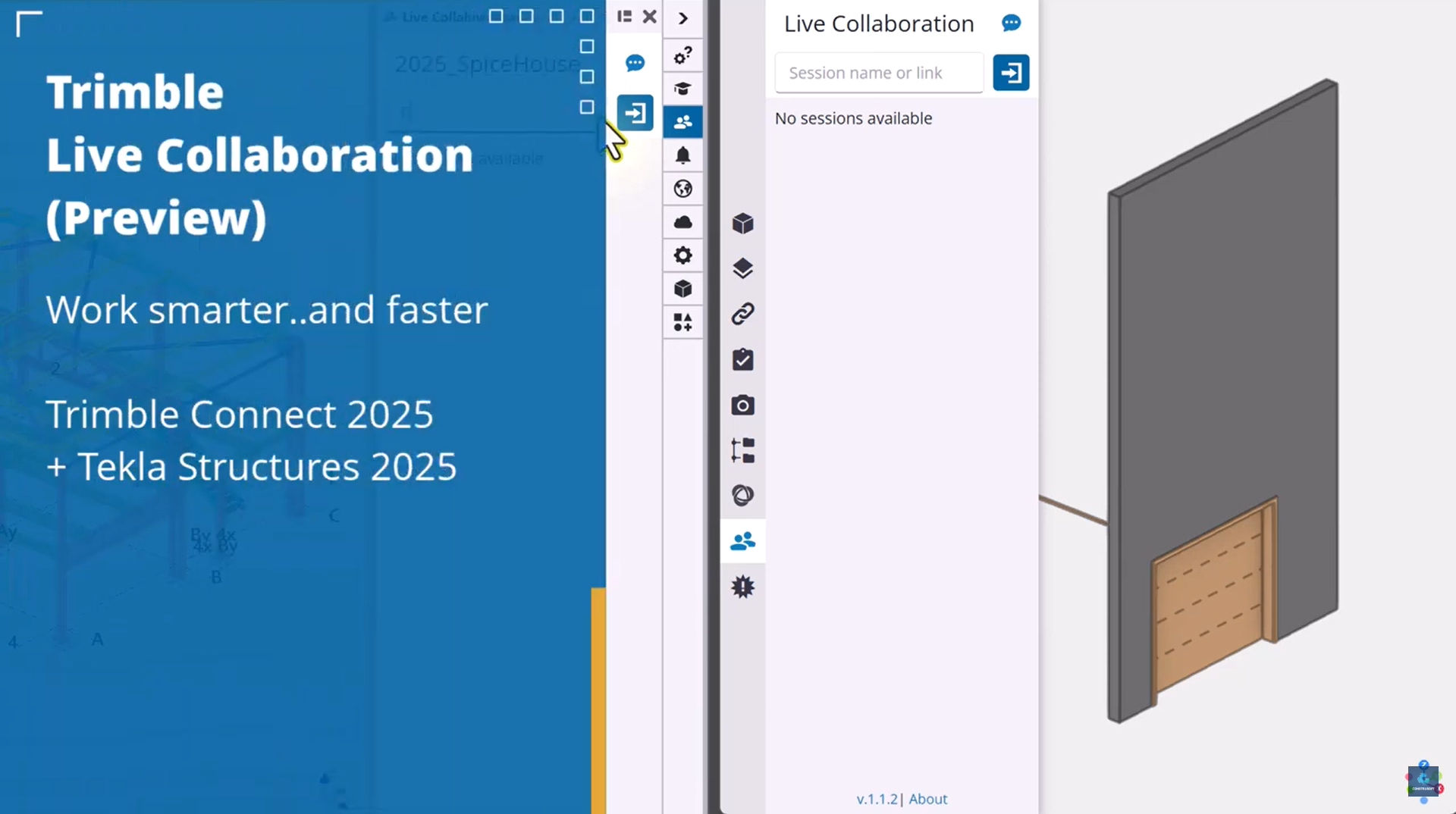Viewport: 1456px width, 814px height.
Task: Open the chain link icon tab
Action: pos(742,314)
